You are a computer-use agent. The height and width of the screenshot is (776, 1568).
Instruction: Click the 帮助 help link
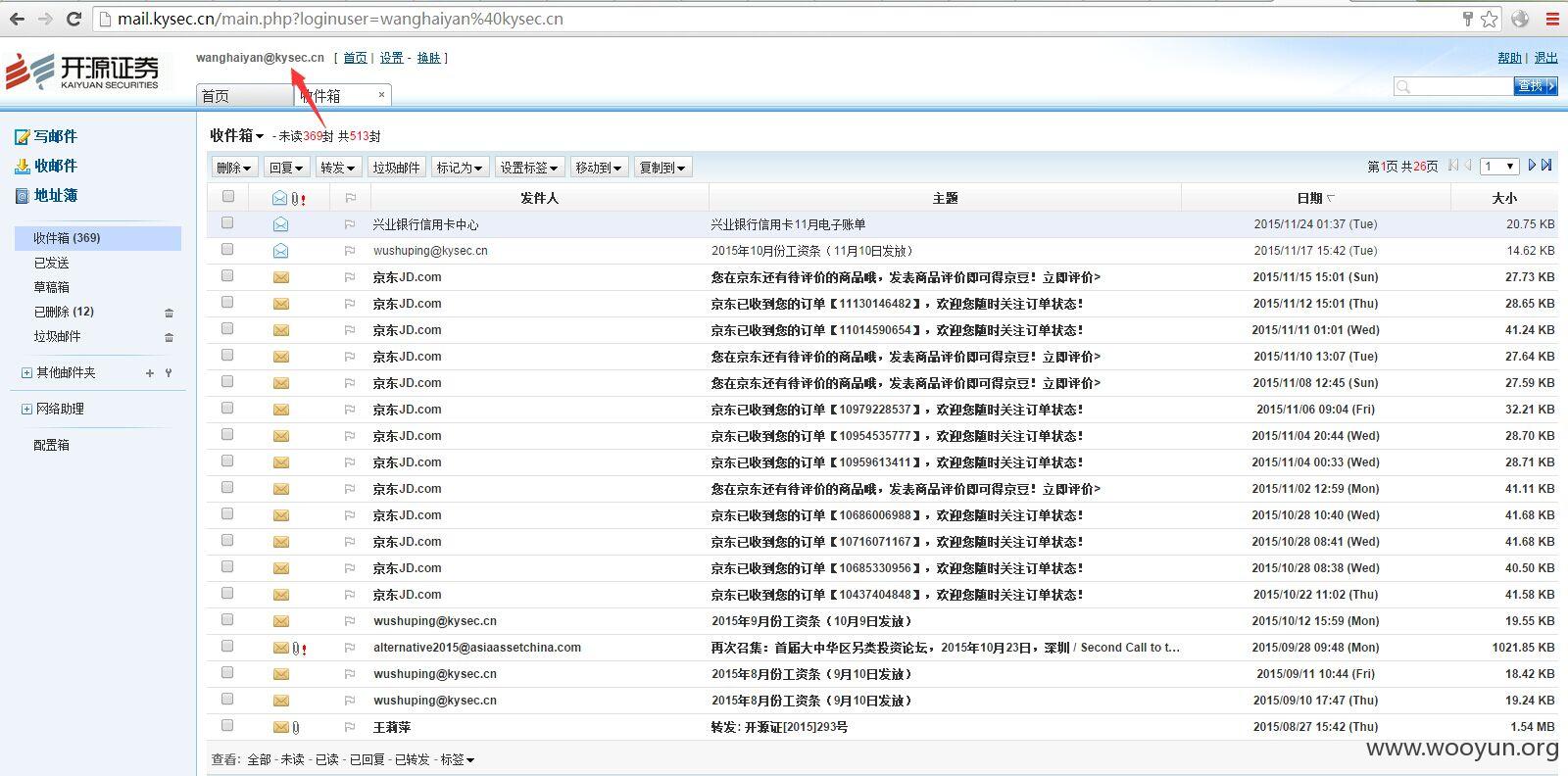[1509, 59]
